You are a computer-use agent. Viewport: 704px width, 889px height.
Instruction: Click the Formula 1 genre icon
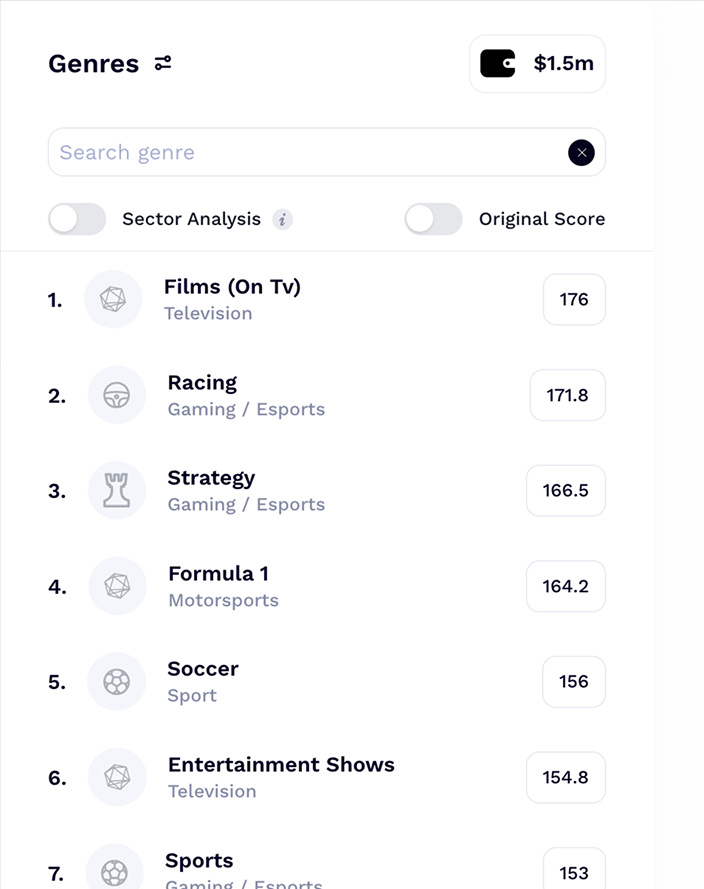click(x=117, y=586)
